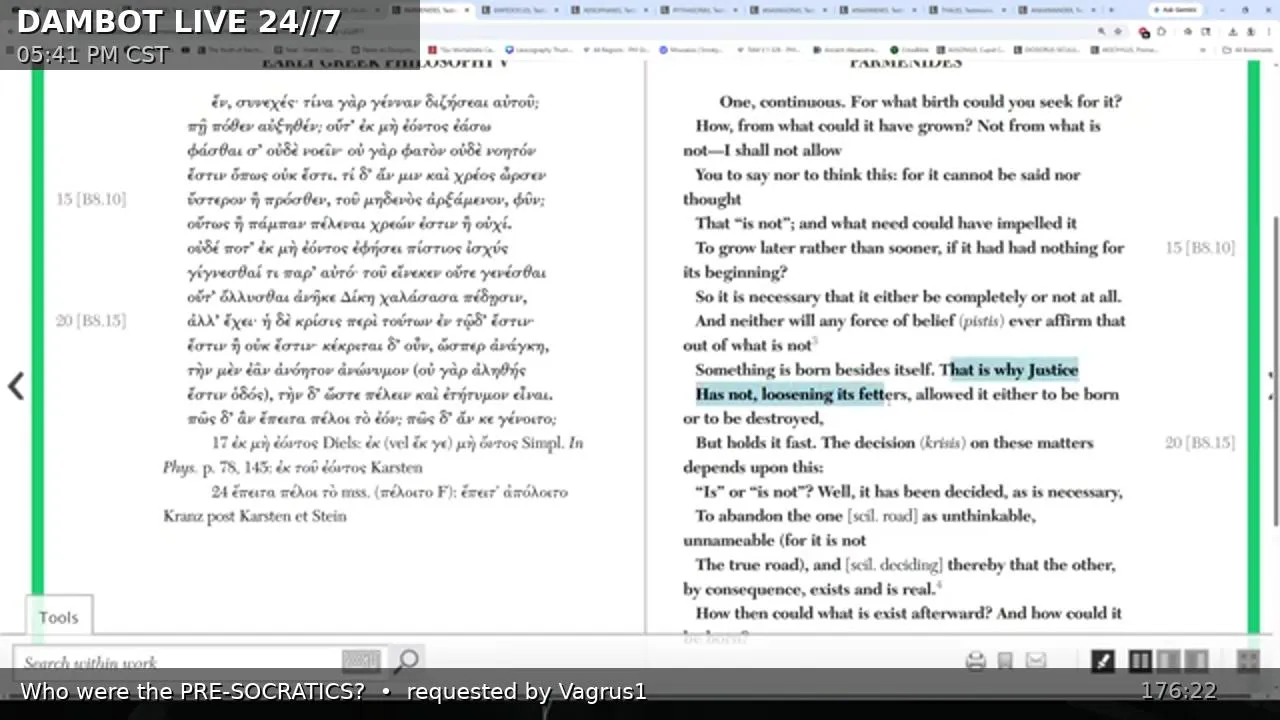Go to the previous page with the left arrow
Viewport: 1280px width, 720px height.
[x=16, y=386]
